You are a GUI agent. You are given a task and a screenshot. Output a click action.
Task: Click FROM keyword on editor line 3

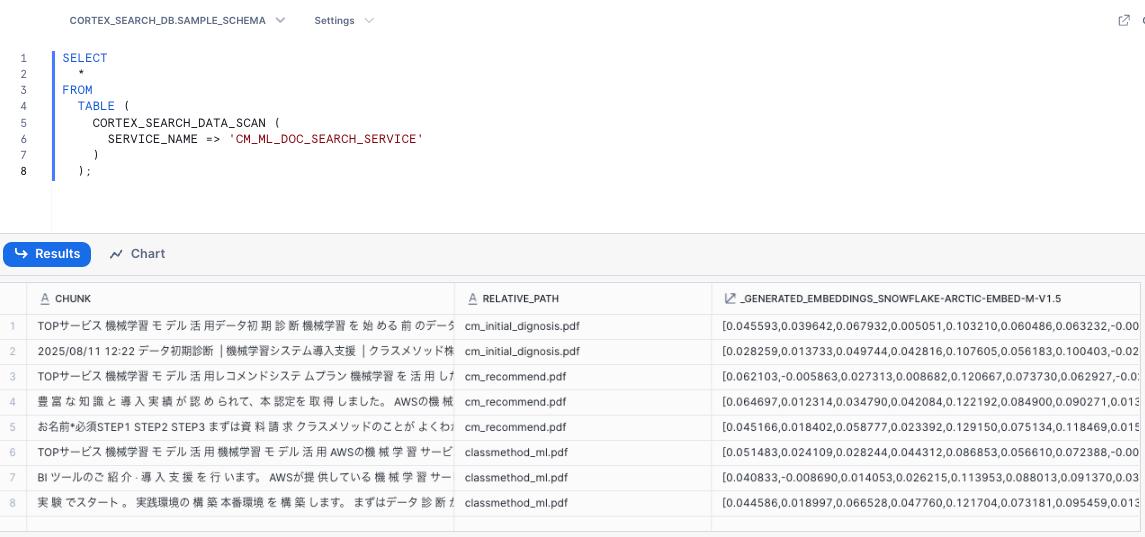tap(77, 90)
